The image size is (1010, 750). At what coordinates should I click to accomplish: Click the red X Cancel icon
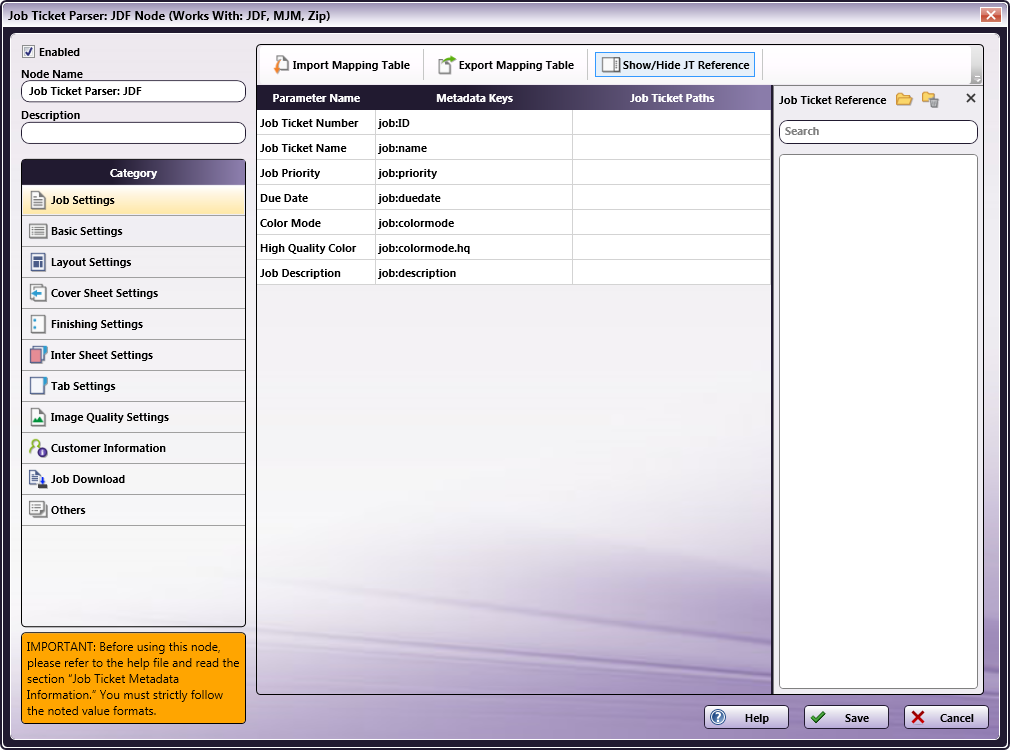point(919,717)
